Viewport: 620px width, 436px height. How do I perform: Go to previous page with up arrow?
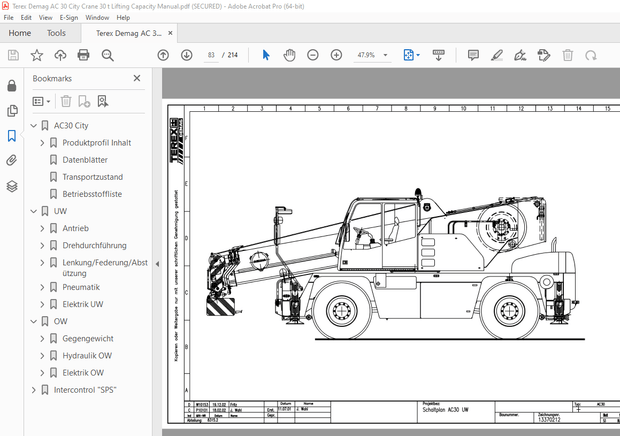point(163,55)
